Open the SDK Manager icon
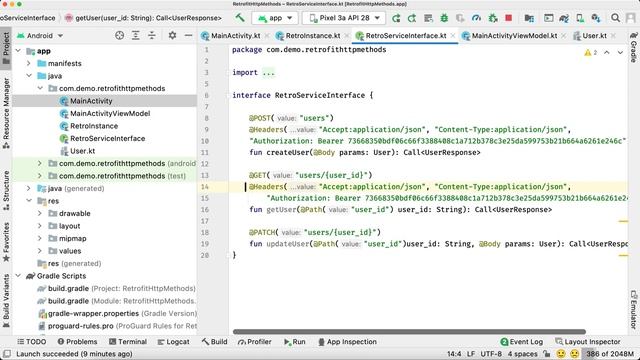The height and width of the screenshot is (360, 640). coord(596,18)
